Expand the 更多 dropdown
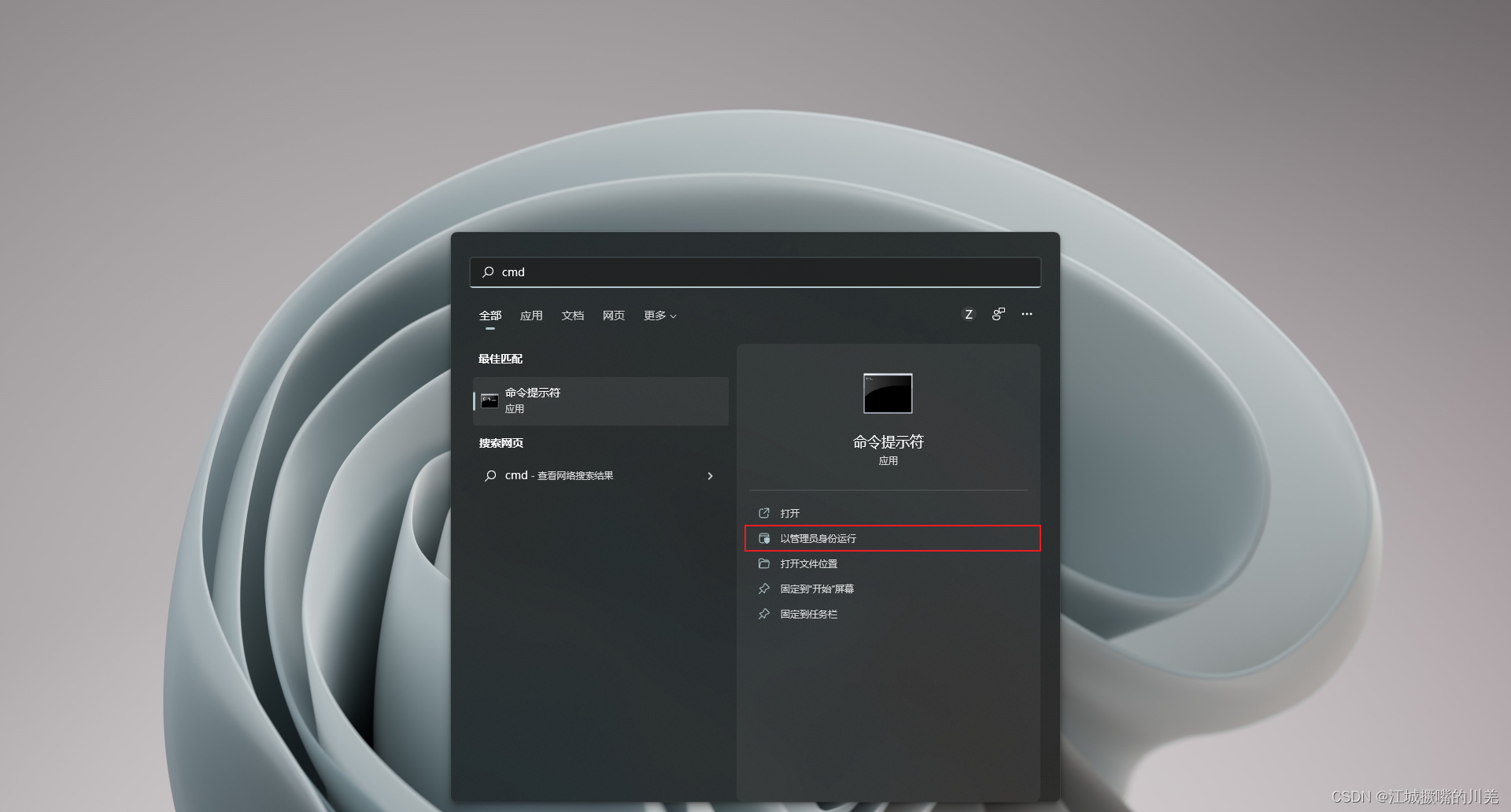Screen dimensions: 1511x812 (660, 316)
